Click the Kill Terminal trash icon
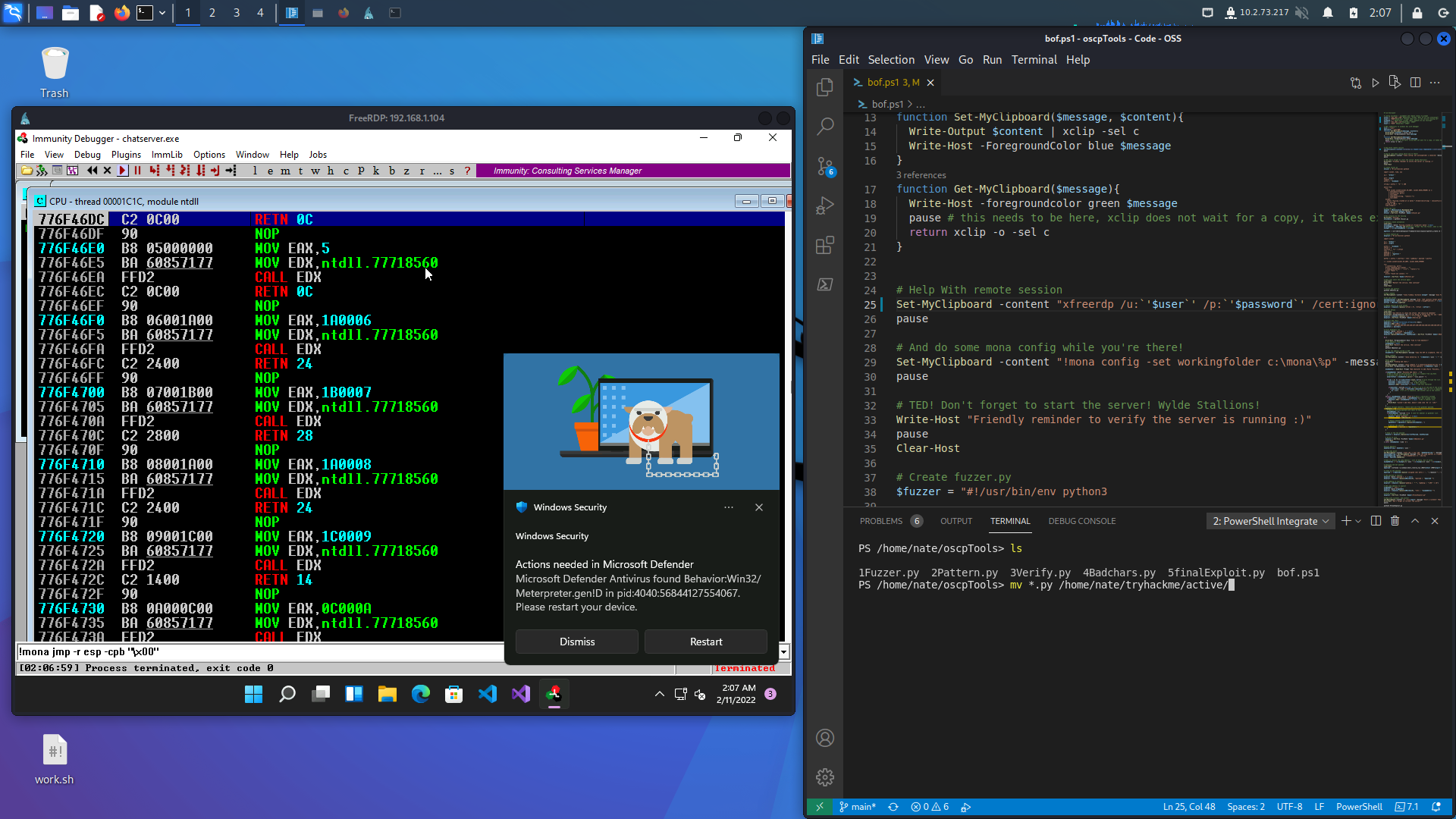The width and height of the screenshot is (1456, 819). pyautogui.click(x=1395, y=521)
